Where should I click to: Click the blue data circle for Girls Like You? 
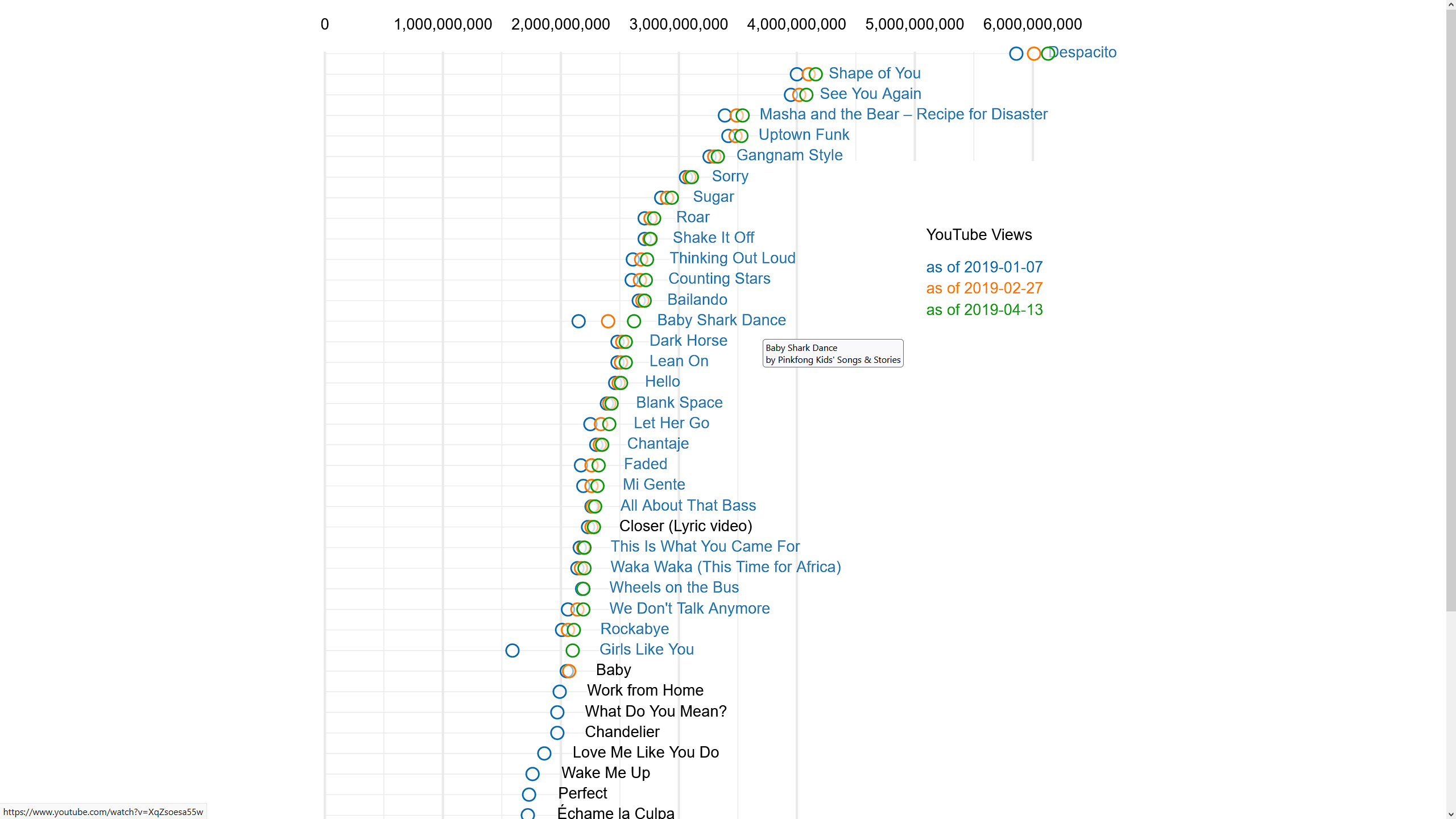click(512, 651)
